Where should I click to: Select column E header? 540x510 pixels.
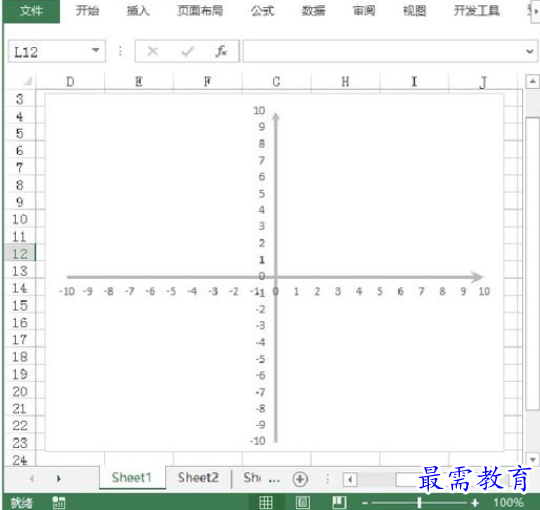click(x=139, y=82)
